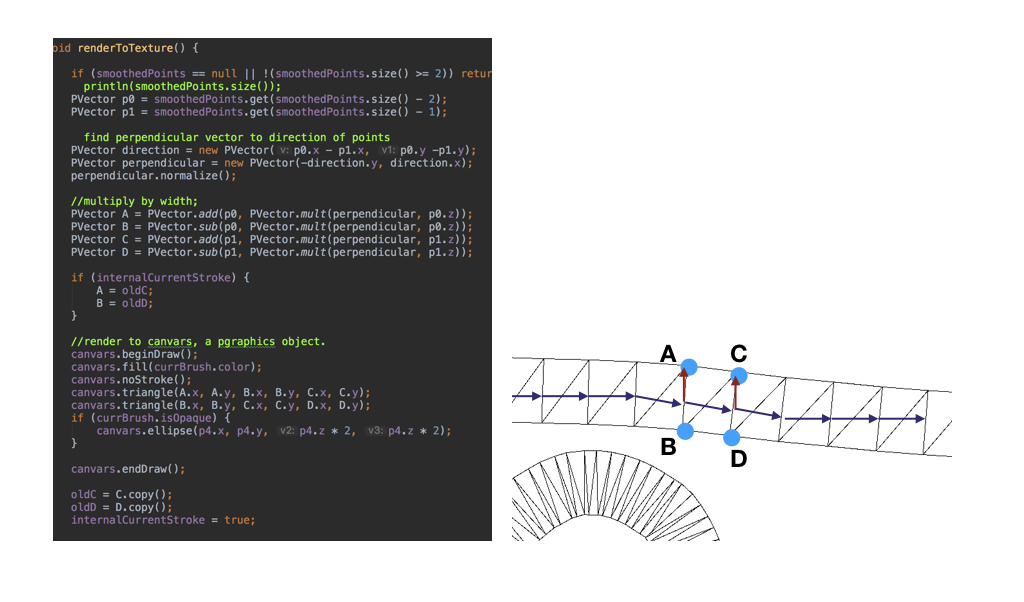This screenshot has width=1024, height=602.
Task: Click the "v3:" parameter hint in ellipse call
Action: click(x=376, y=431)
